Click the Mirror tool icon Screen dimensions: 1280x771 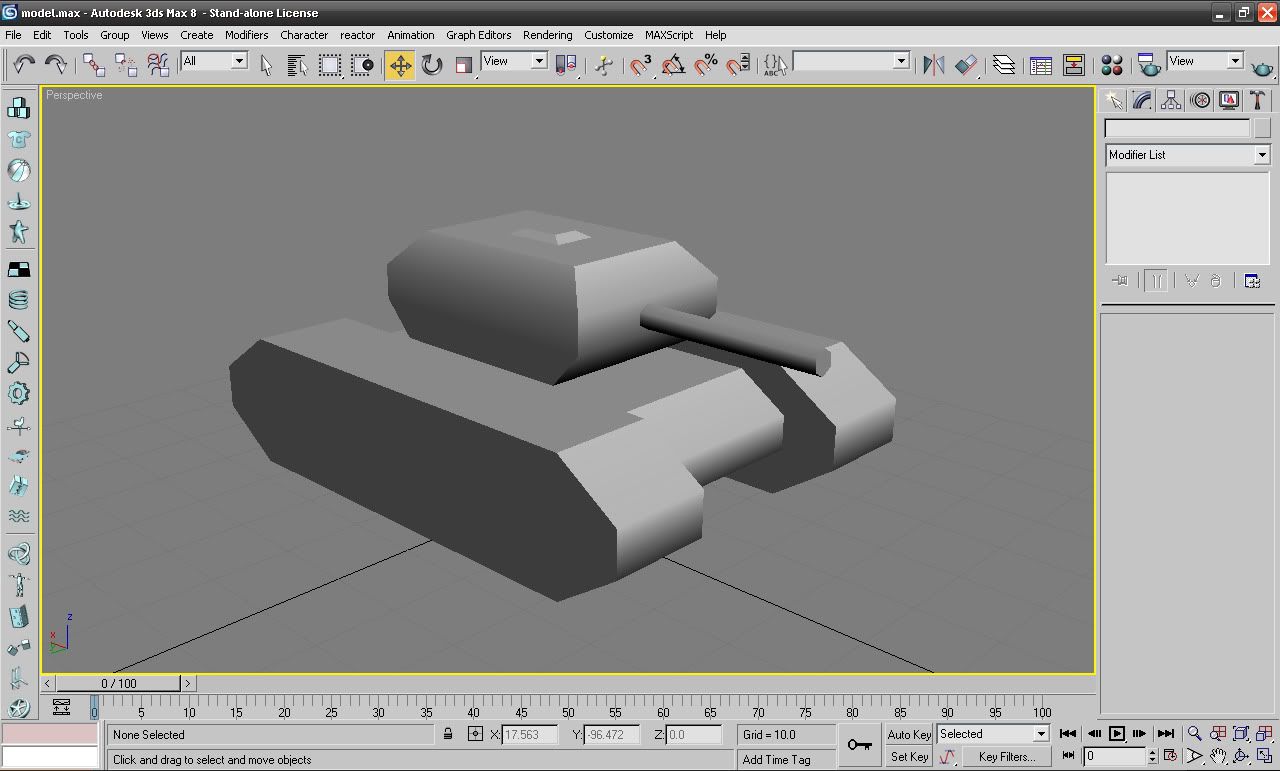pos(934,65)
